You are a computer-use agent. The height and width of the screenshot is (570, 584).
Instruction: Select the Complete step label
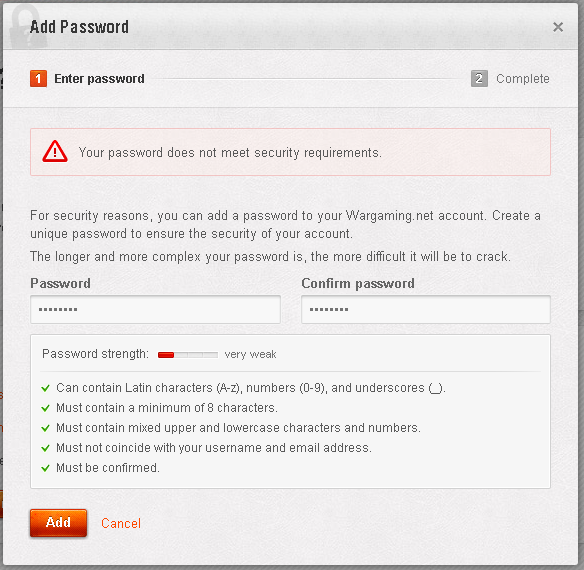523,79
